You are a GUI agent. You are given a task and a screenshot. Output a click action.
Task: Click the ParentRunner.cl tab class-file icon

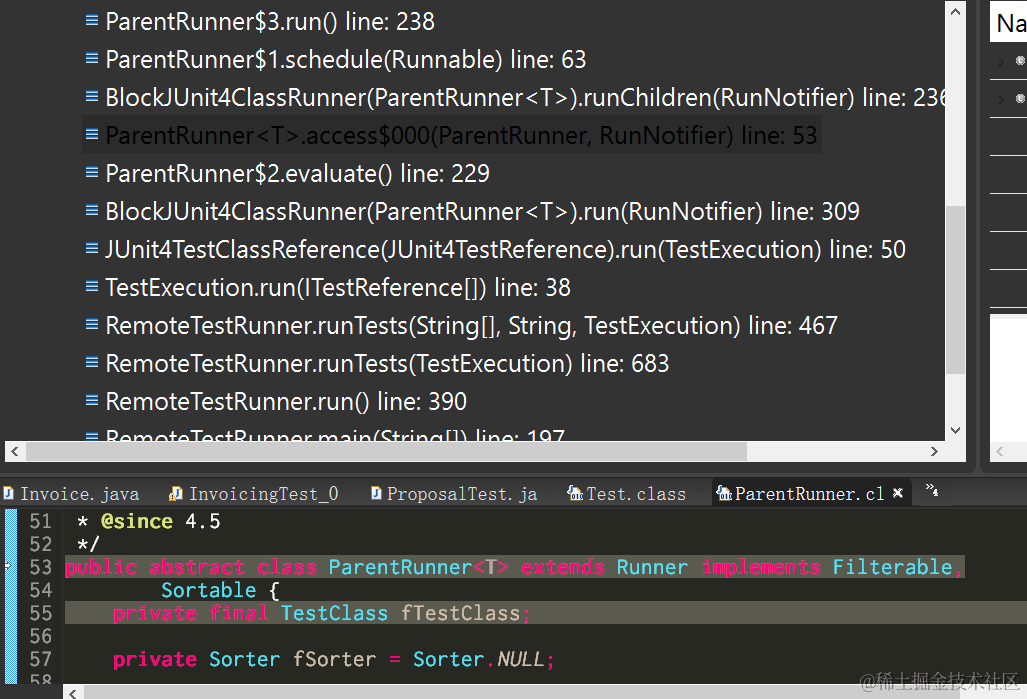(724, 493)
